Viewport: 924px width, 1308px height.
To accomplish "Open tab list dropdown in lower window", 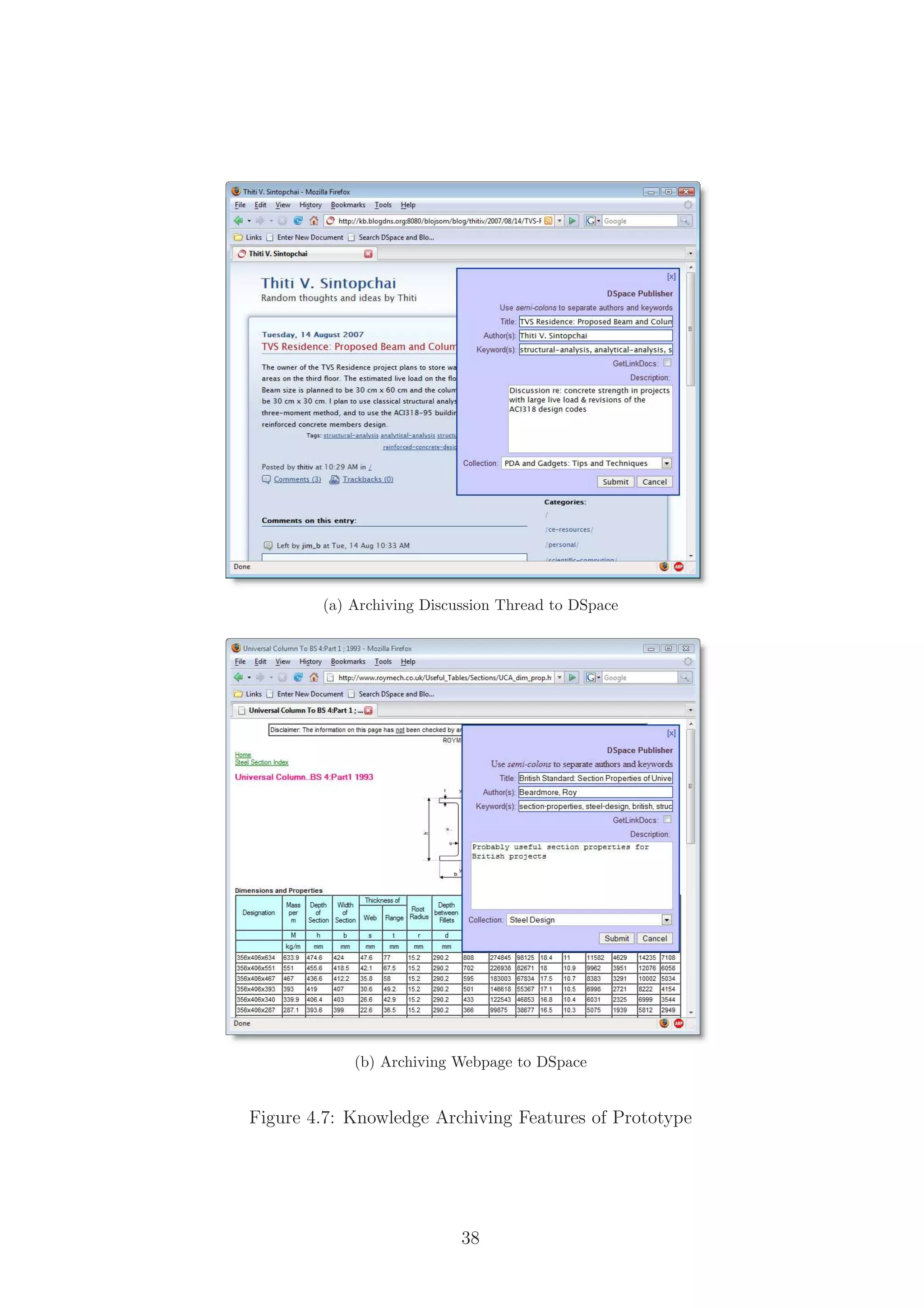I will [x=691, y=710].
